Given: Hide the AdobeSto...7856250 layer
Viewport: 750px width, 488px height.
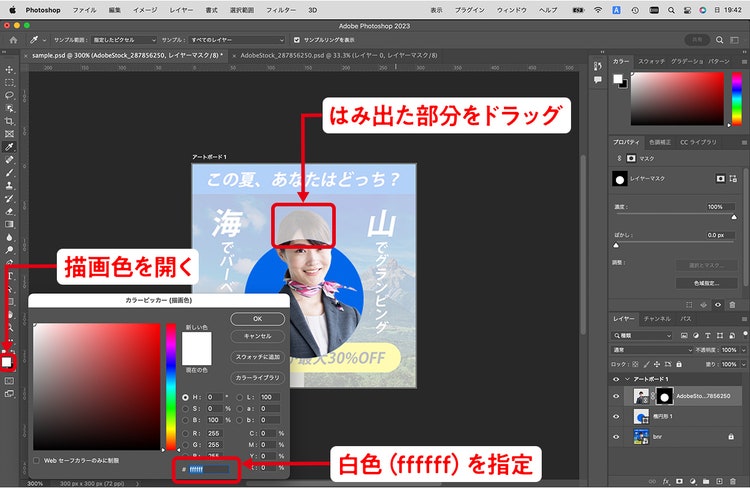Looking at the screenshot, I should pyautogui.click(x=616, y=397).
